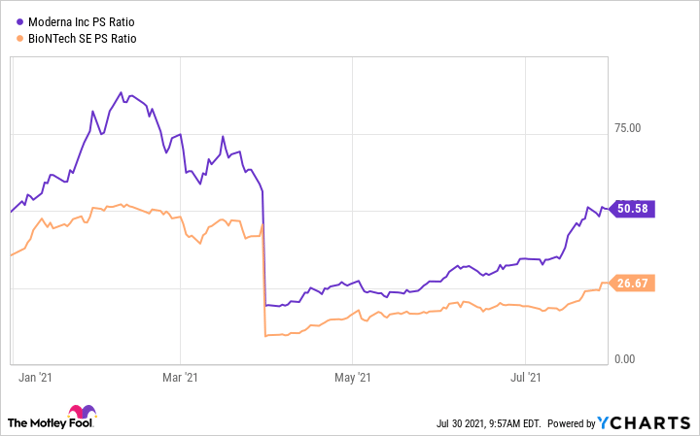Click the YCharts logo

pyautogui.click(x=643, y=420)
